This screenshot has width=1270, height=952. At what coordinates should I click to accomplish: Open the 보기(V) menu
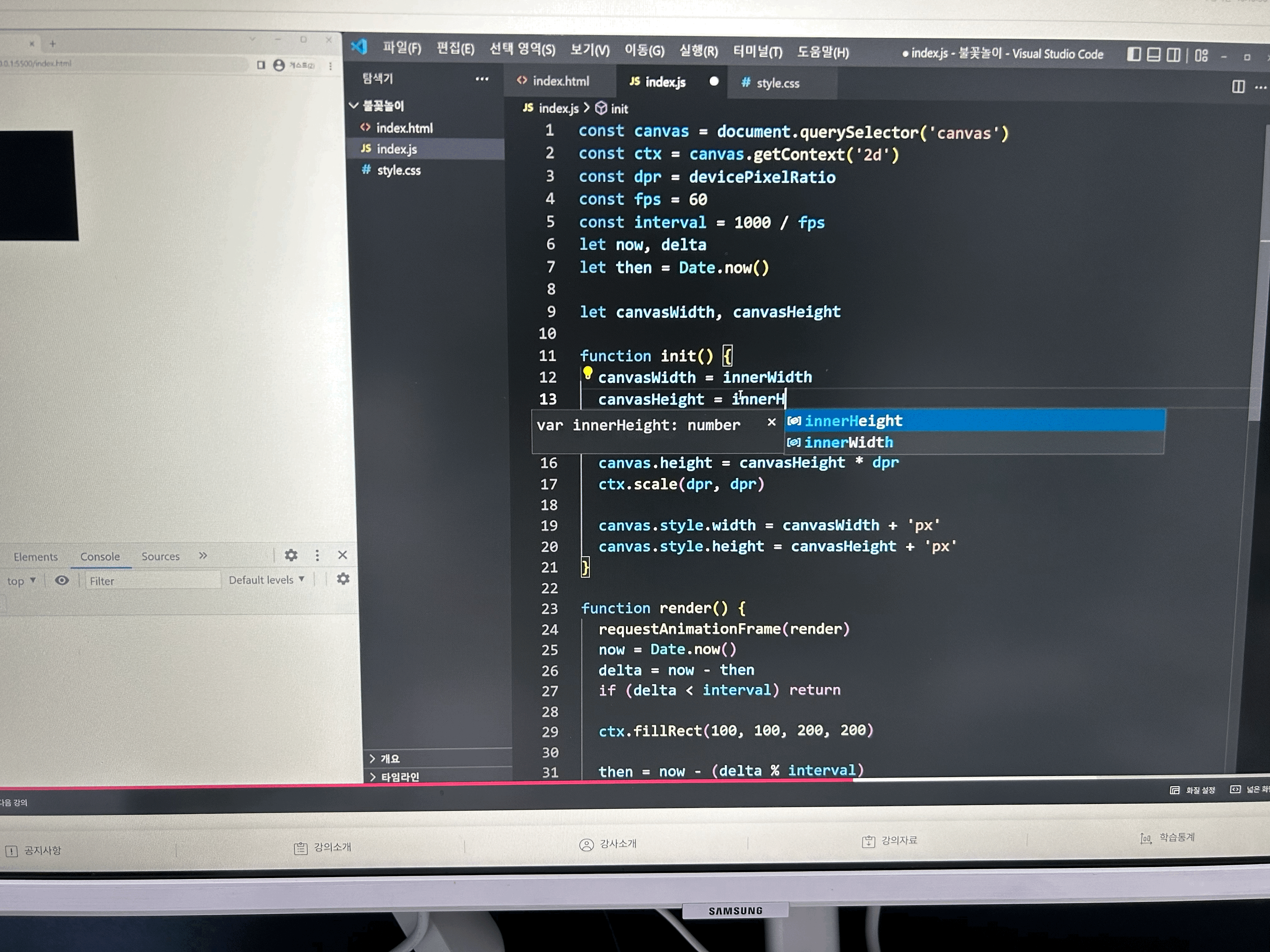pyautogui.click(x=590, y=50)
